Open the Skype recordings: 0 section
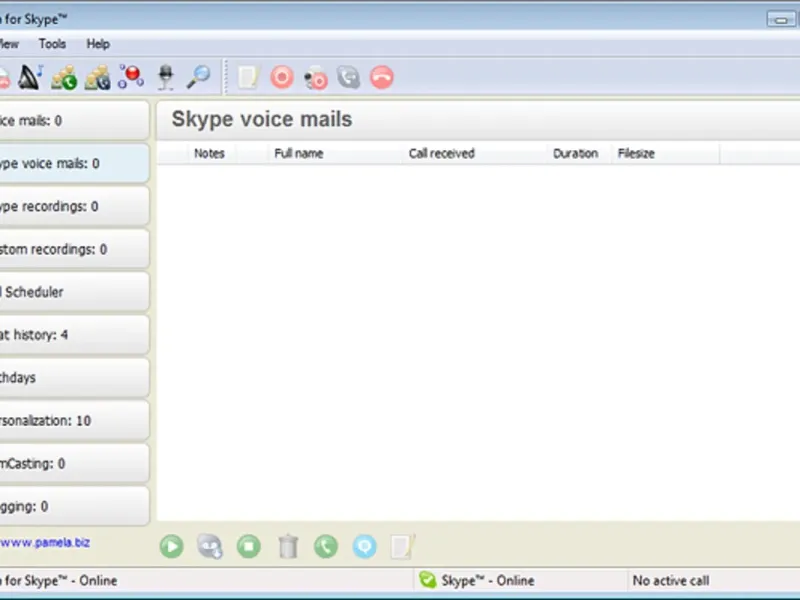 pyautogui.click(x=74, y=206)
